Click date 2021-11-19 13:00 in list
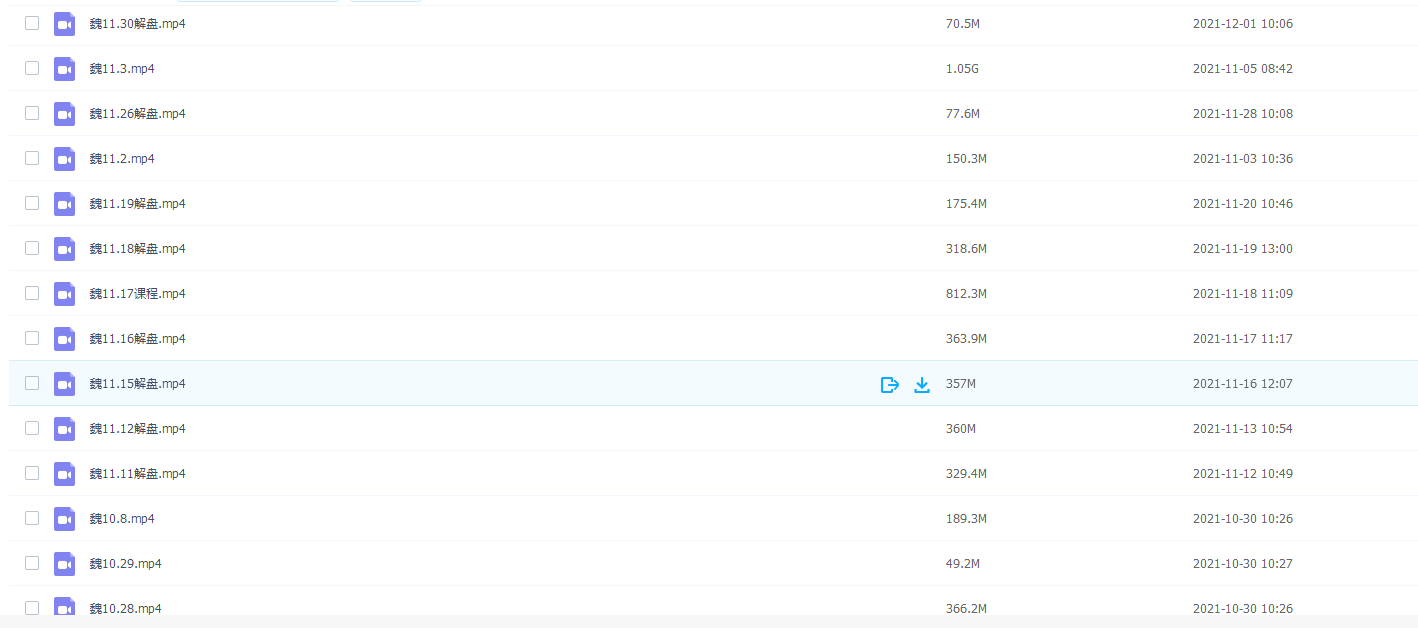The image size is (1418, 628). (1242, 249)
